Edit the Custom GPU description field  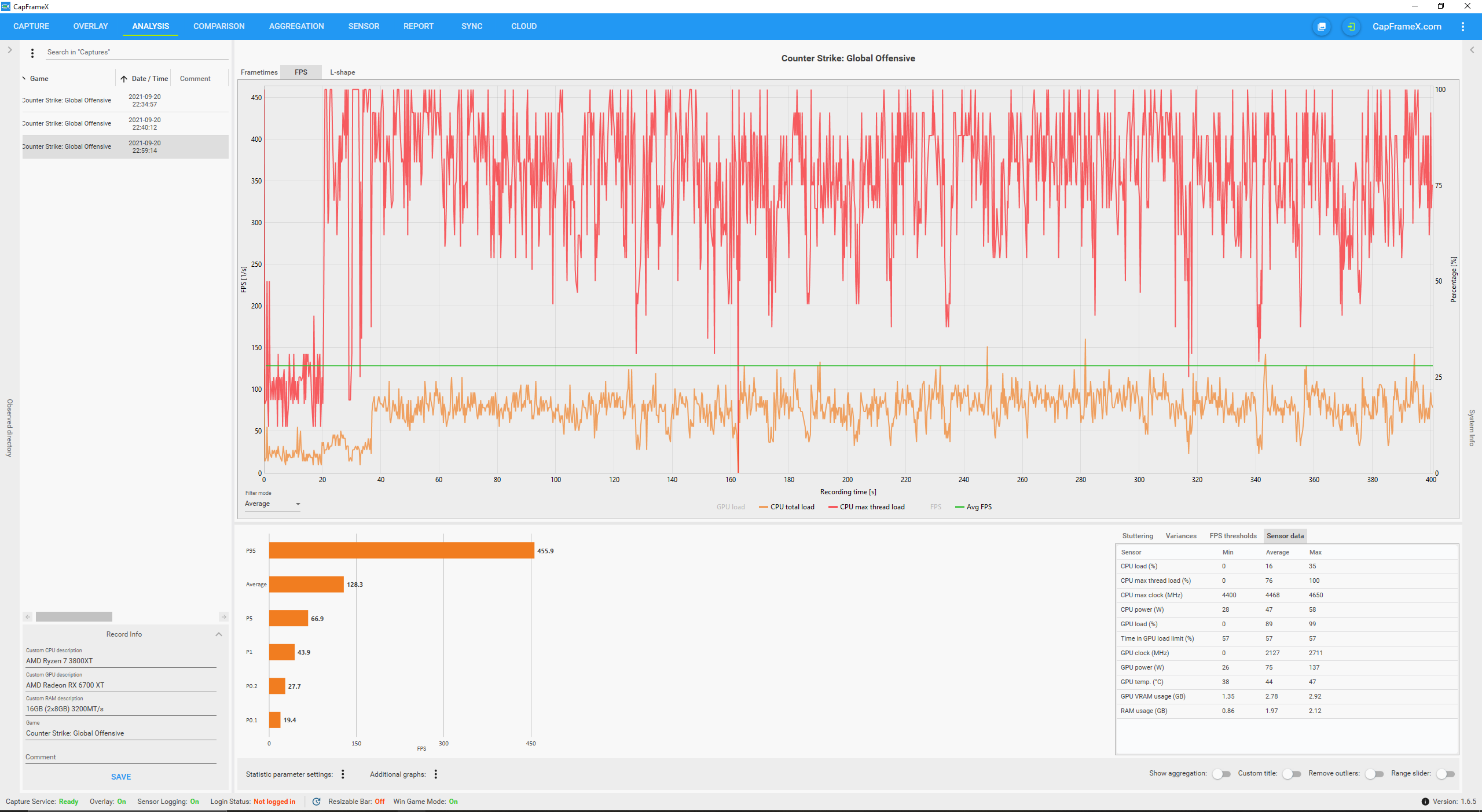click(x=121, y=685)
